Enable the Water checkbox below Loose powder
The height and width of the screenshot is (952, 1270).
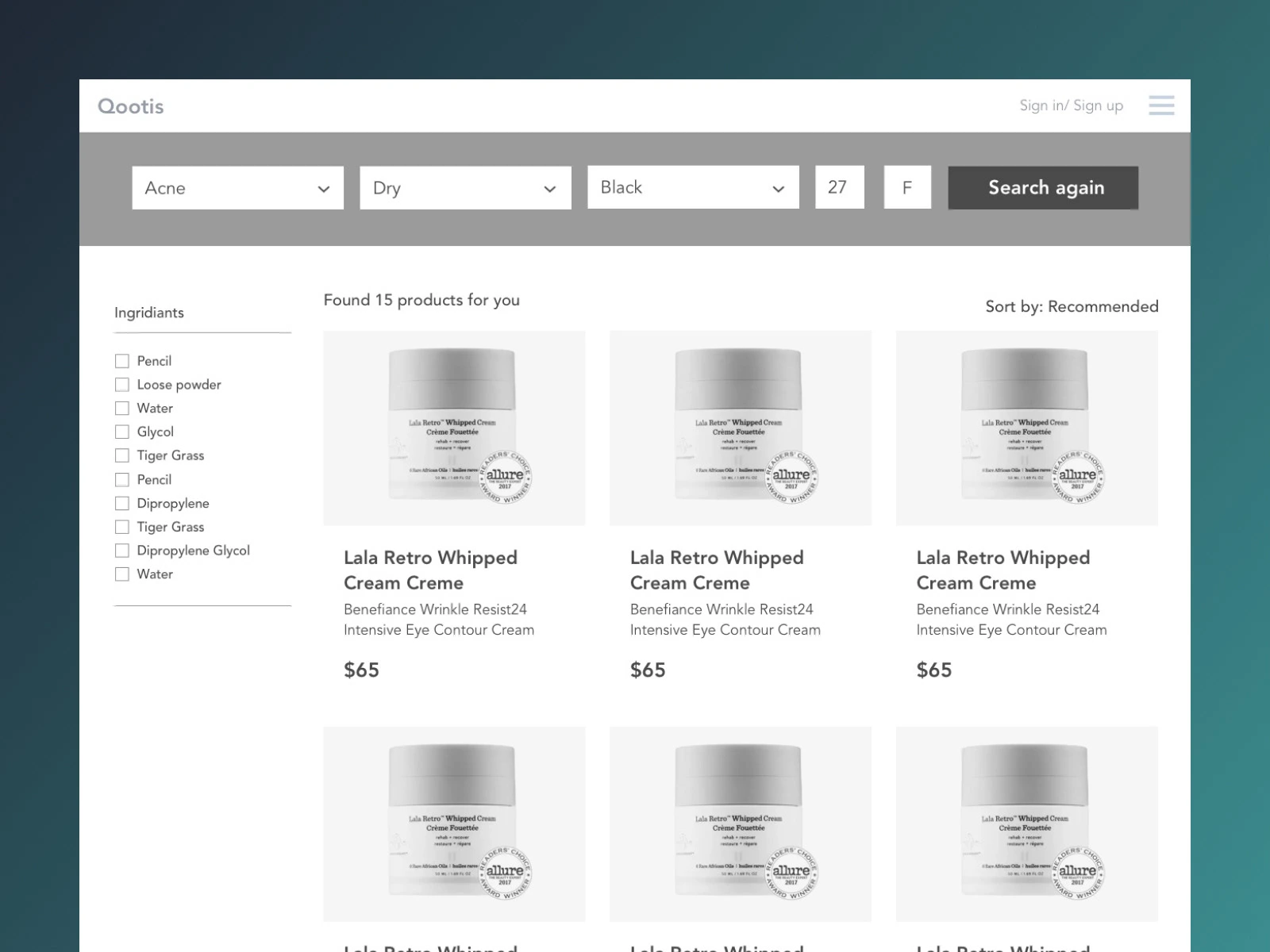click(x=122, y=409)
